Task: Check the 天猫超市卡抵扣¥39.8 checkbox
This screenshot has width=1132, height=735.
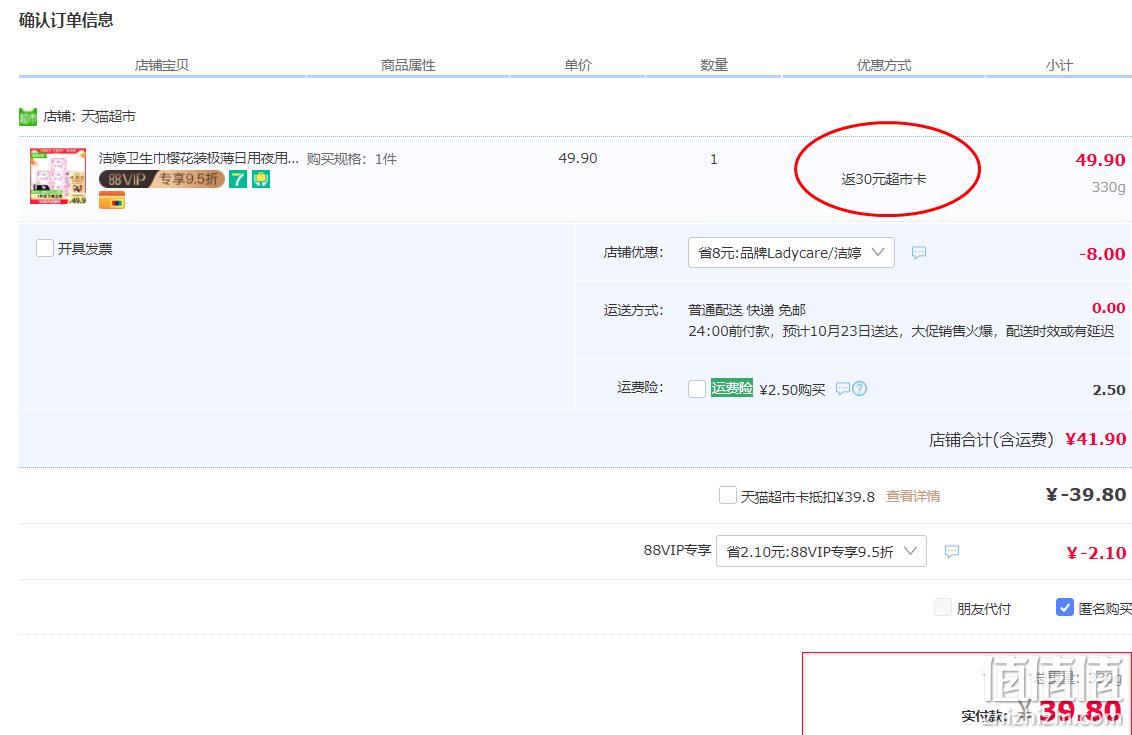Action: (728, 495)
